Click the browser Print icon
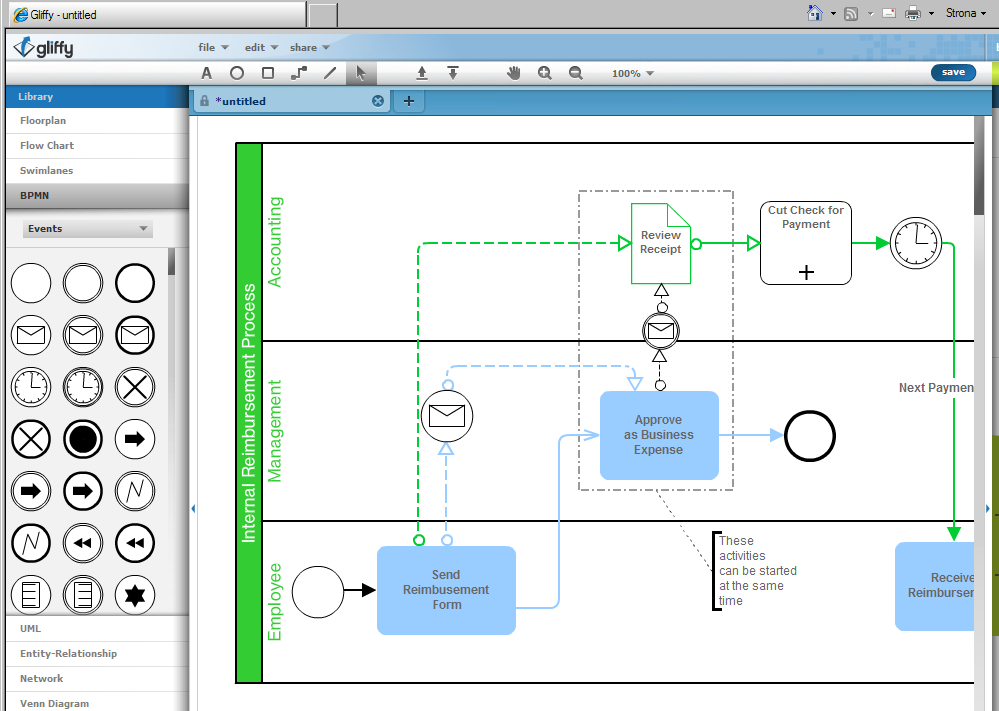The width and height of the screenshot is (999, 711). tap(914, 13)
